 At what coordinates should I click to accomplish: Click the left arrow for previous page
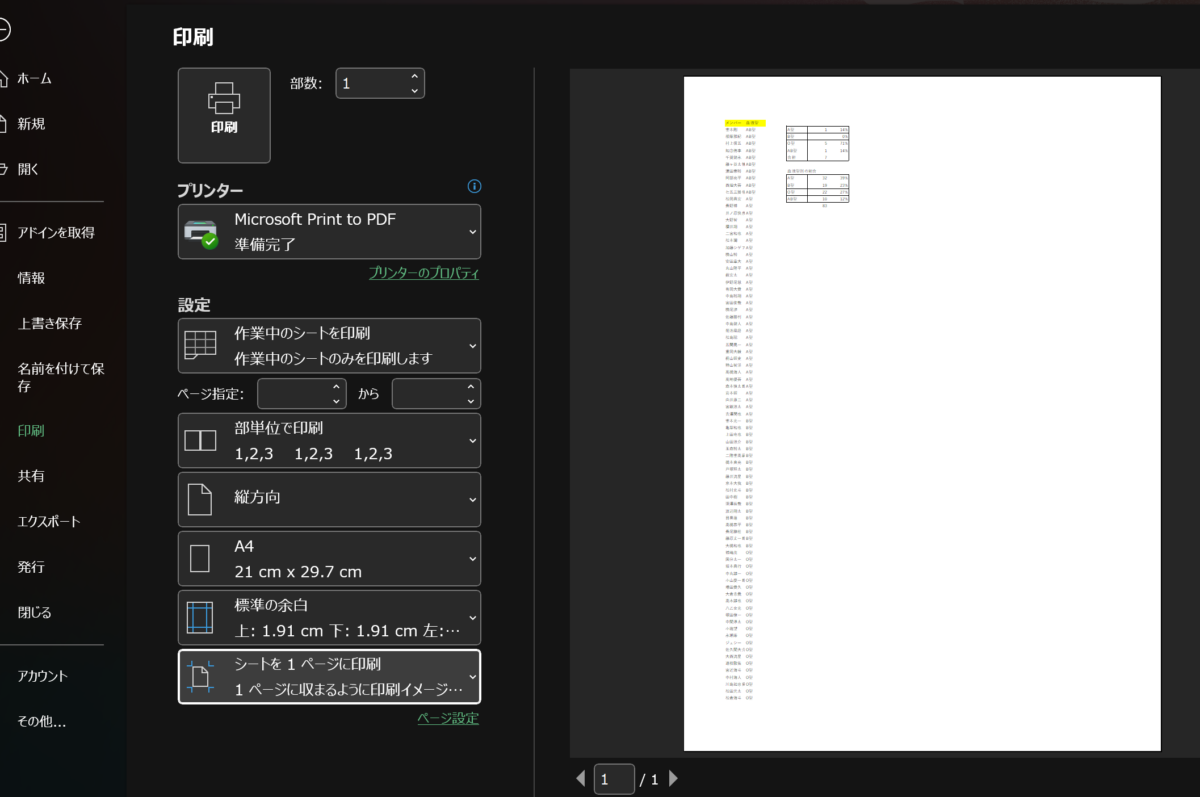click(581, 778)
